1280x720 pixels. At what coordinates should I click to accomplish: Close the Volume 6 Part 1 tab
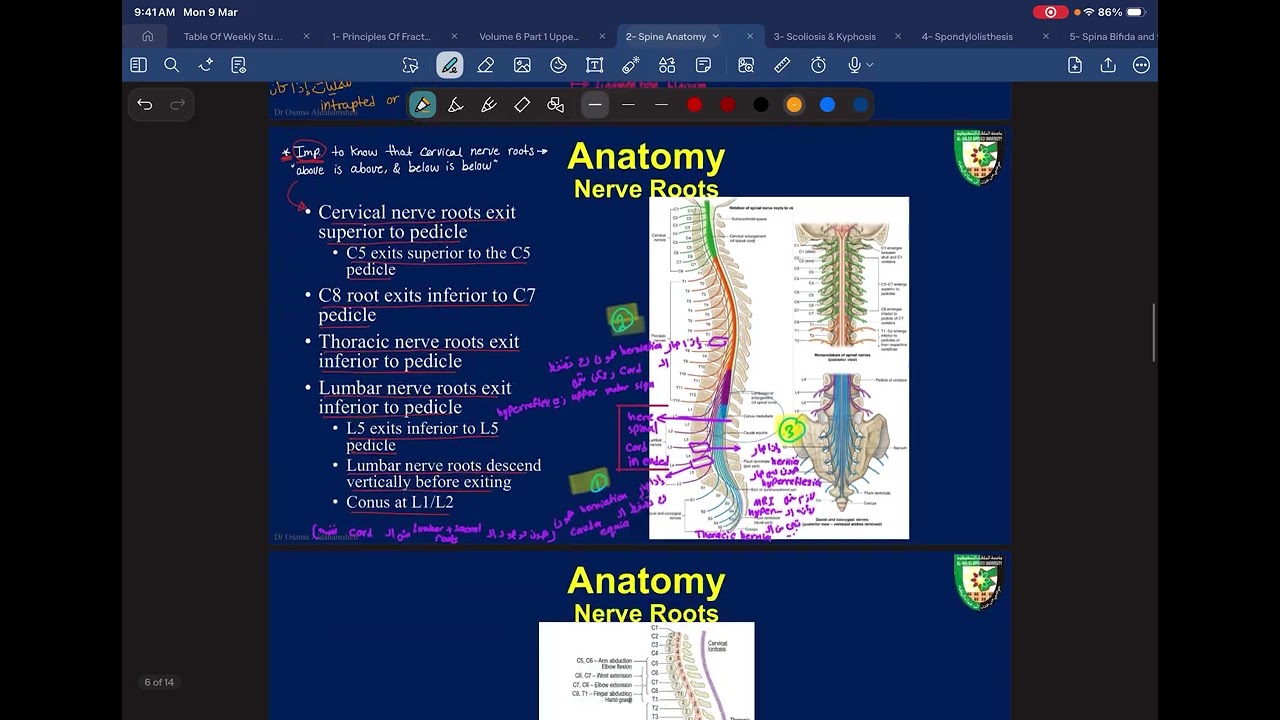pyautogui.click(x=602, y=37)
